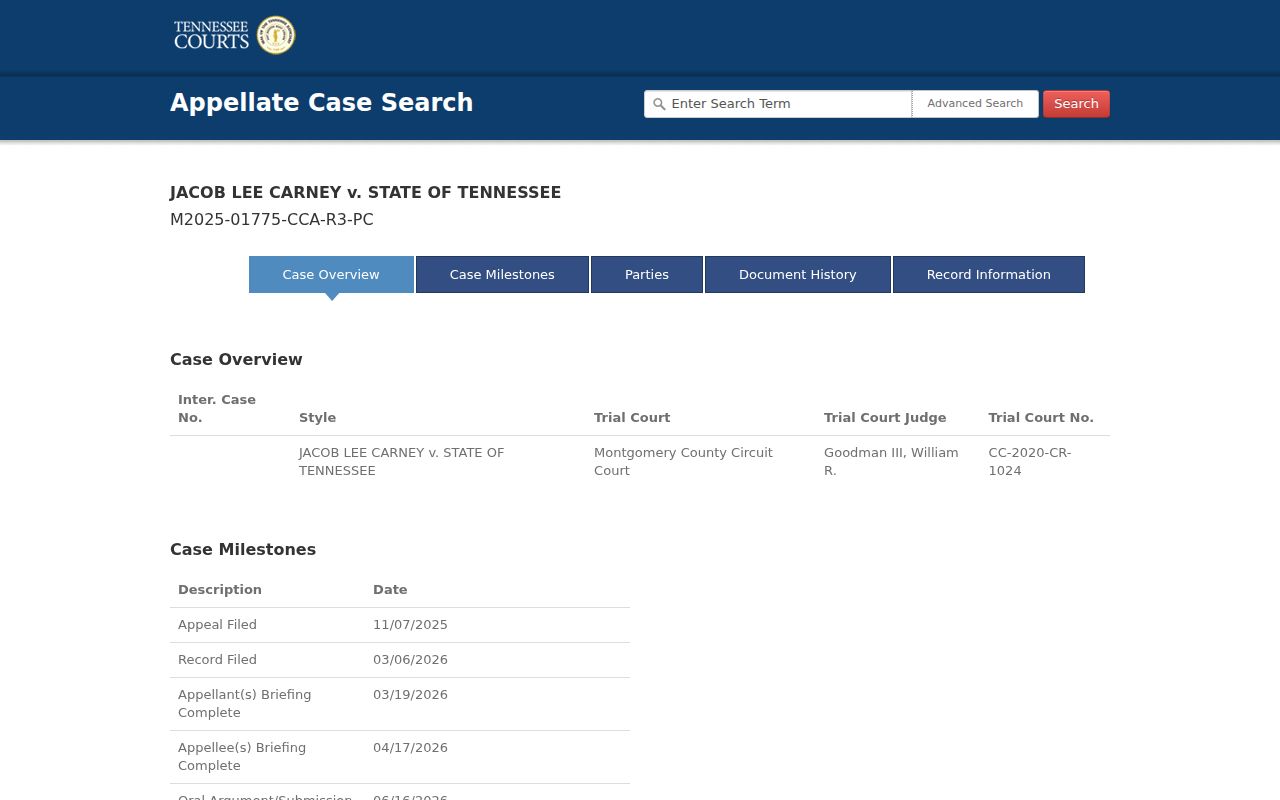Click Appellee(s) Briefing Complete milestone
The image size is (1280, 800).
(x=242, y=757)
